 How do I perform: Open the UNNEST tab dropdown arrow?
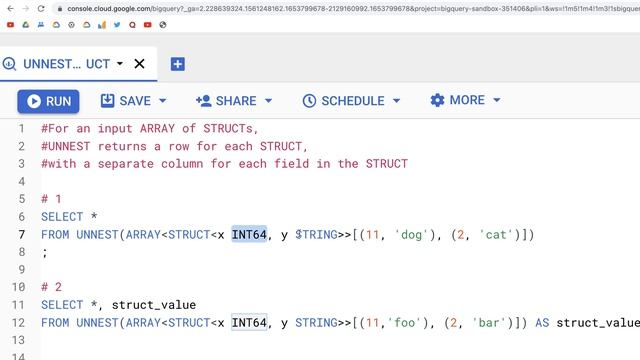120,64
